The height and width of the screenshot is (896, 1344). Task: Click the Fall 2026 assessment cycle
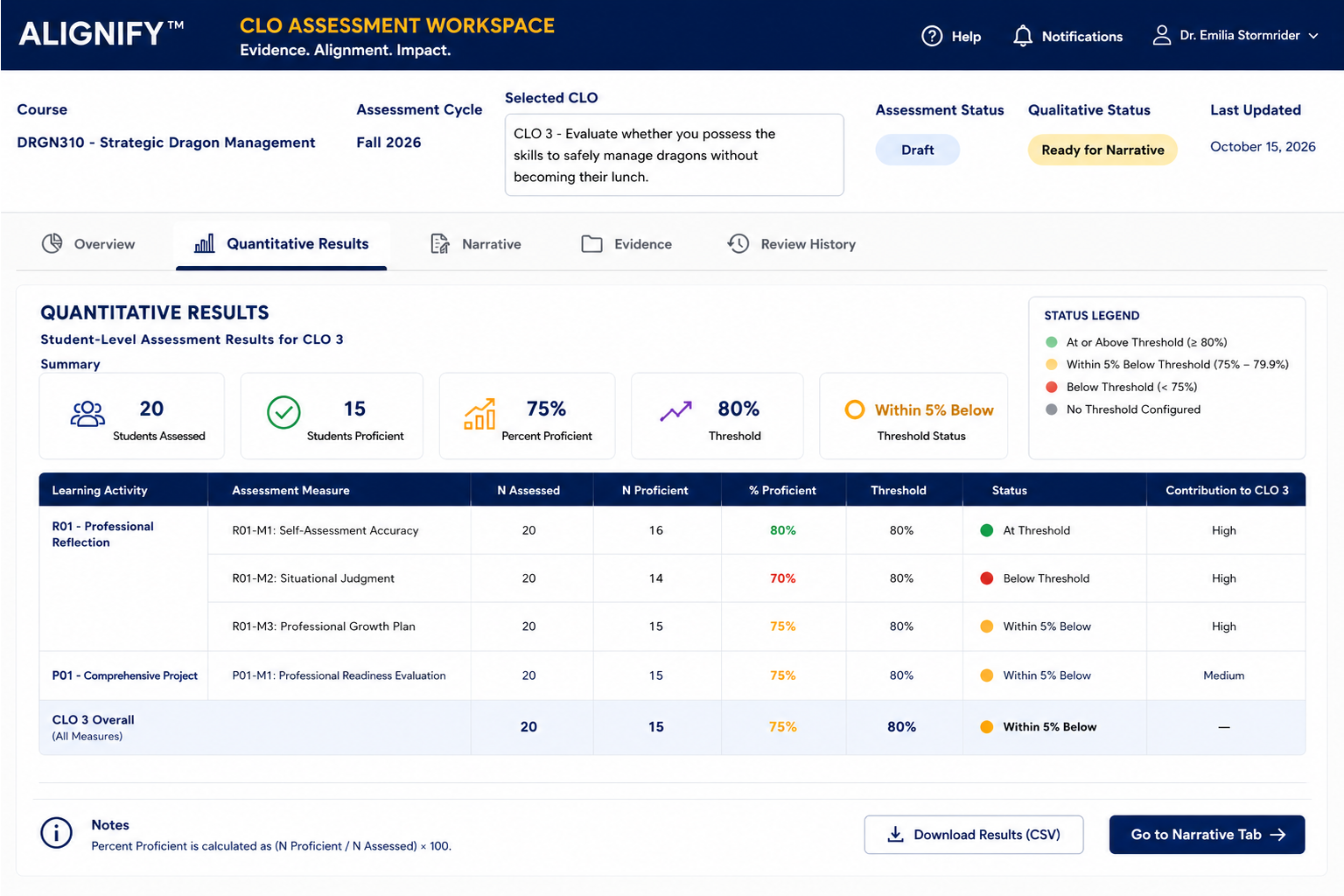click(x=388, y=143)
